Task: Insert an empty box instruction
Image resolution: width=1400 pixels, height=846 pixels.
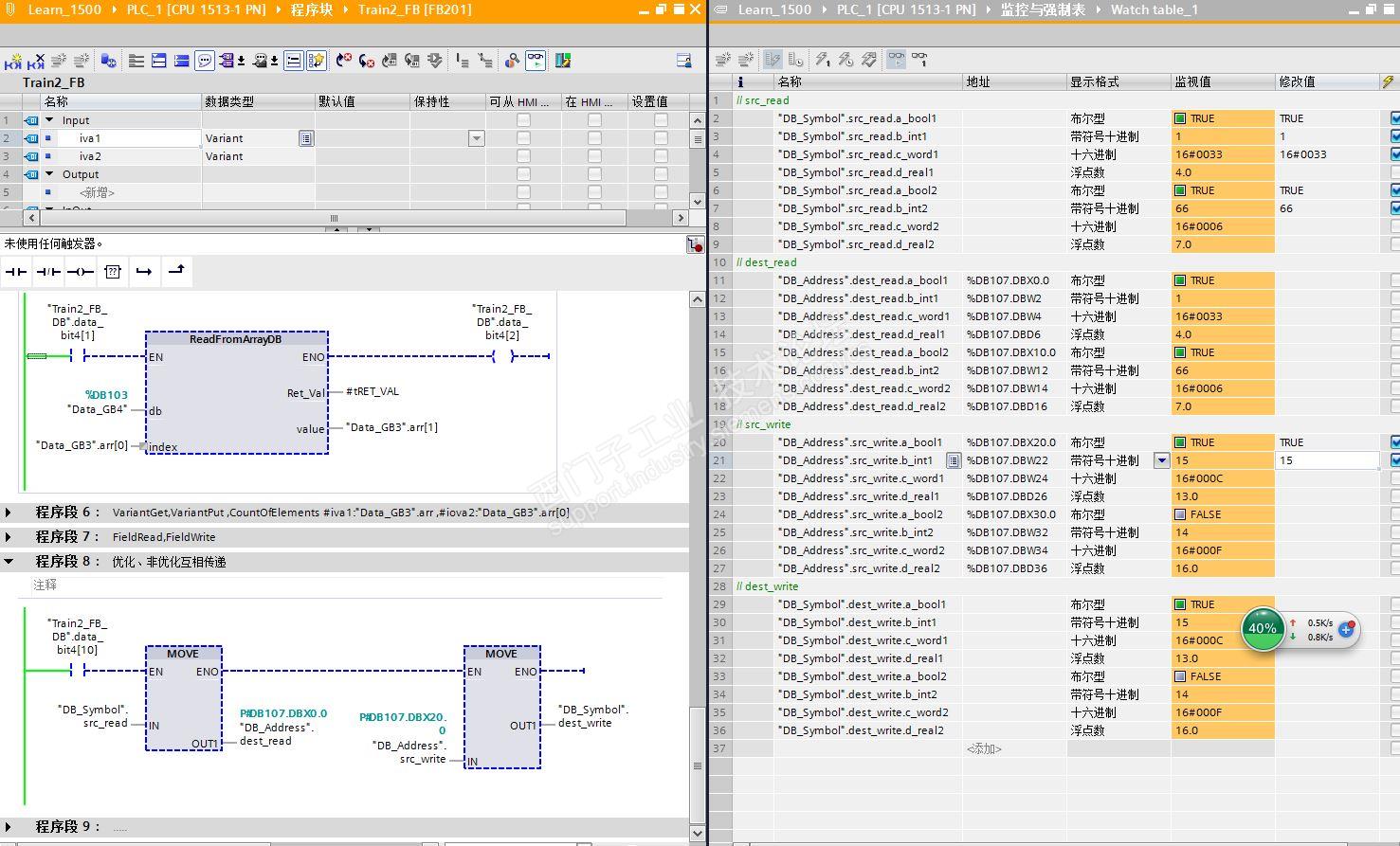Action: coord(113,272)
